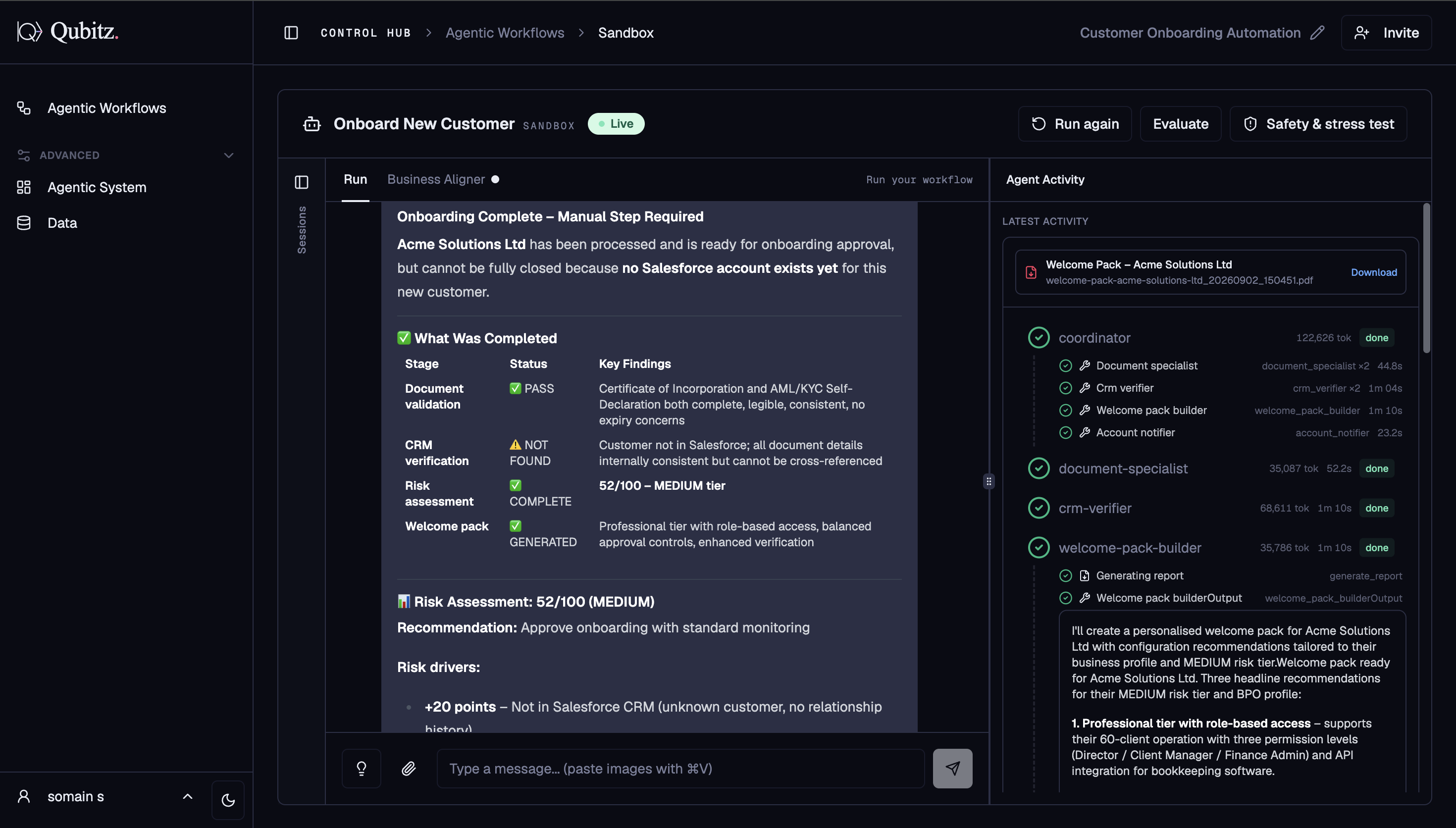Click the panel divider resize handle
This screenshot has height=828, width=1456.
988,482
